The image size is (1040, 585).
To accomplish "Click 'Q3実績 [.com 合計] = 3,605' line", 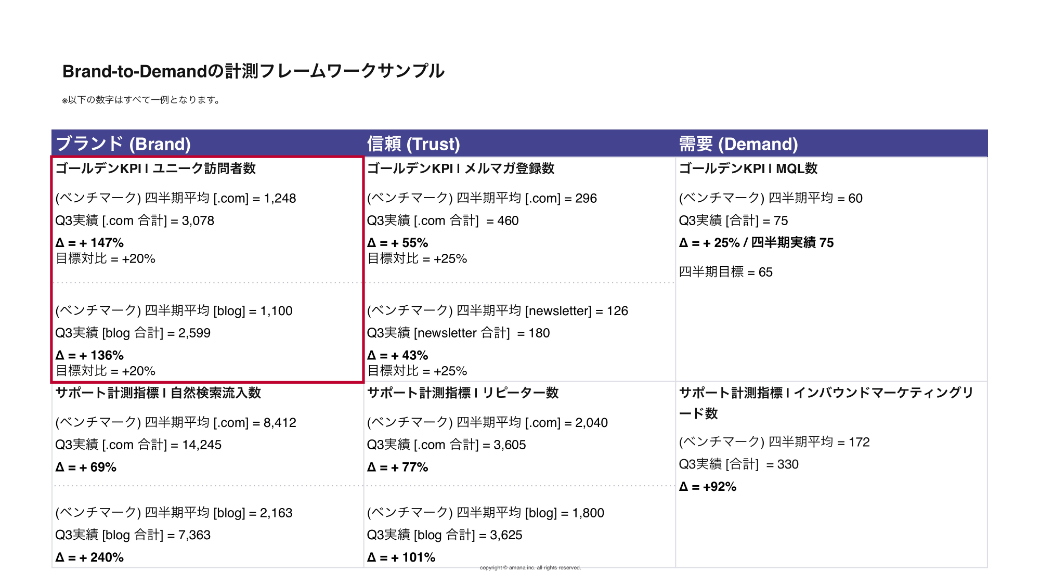I will point(446,445).
